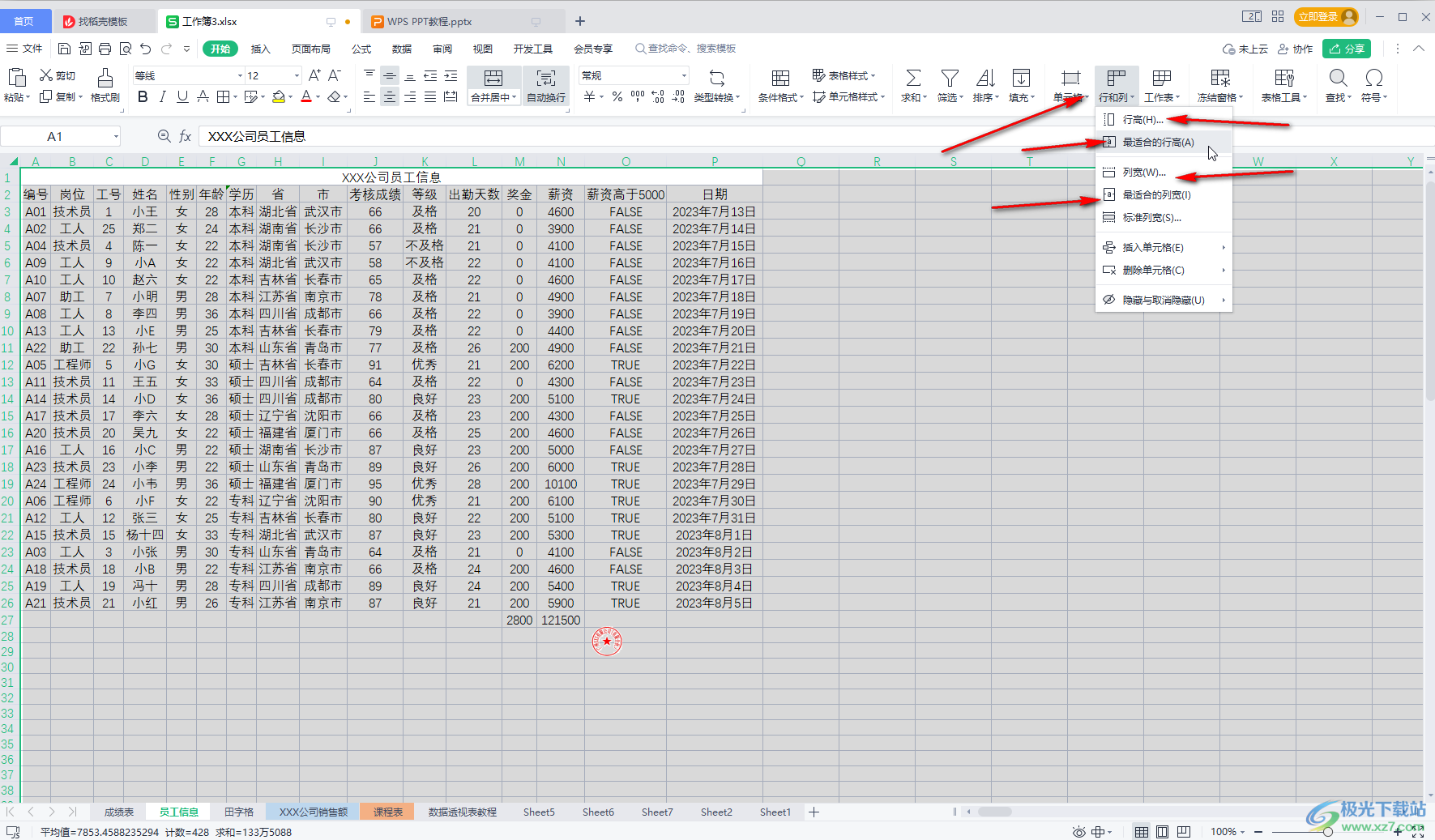The width and height of the screenshot is (1435, 840).
Task: Switch to page layout view in status bar
Action: [1162, 832]
